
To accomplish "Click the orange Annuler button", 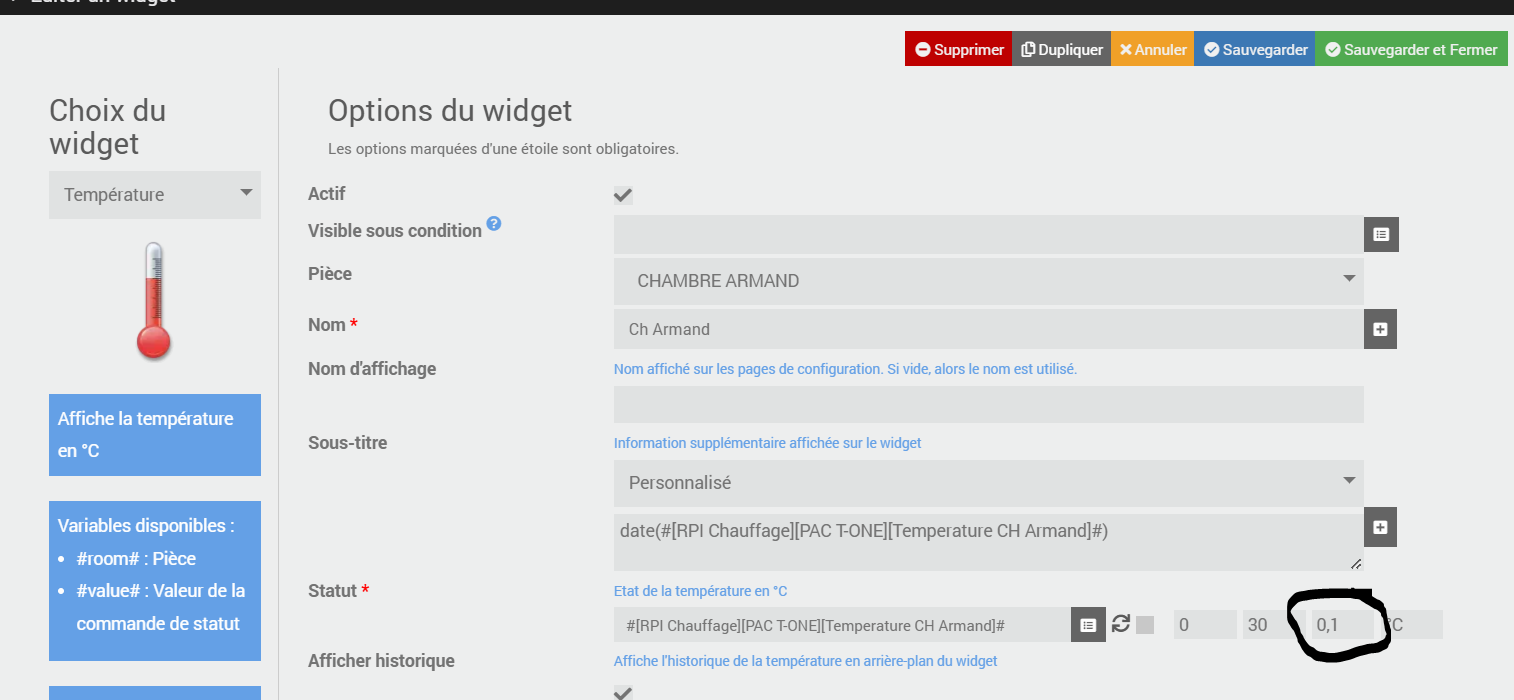I will click(1152, 49).
